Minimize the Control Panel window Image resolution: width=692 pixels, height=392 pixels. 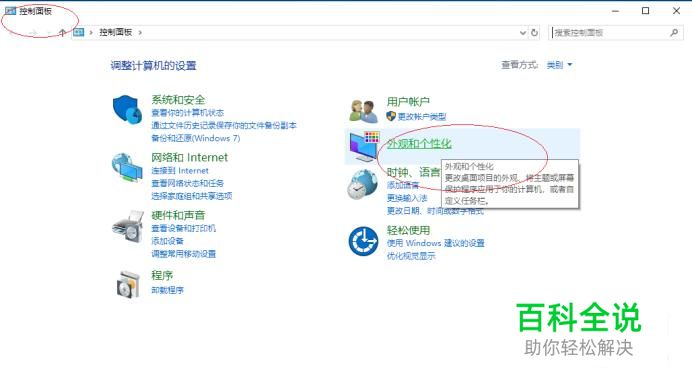tap(615, 11)
